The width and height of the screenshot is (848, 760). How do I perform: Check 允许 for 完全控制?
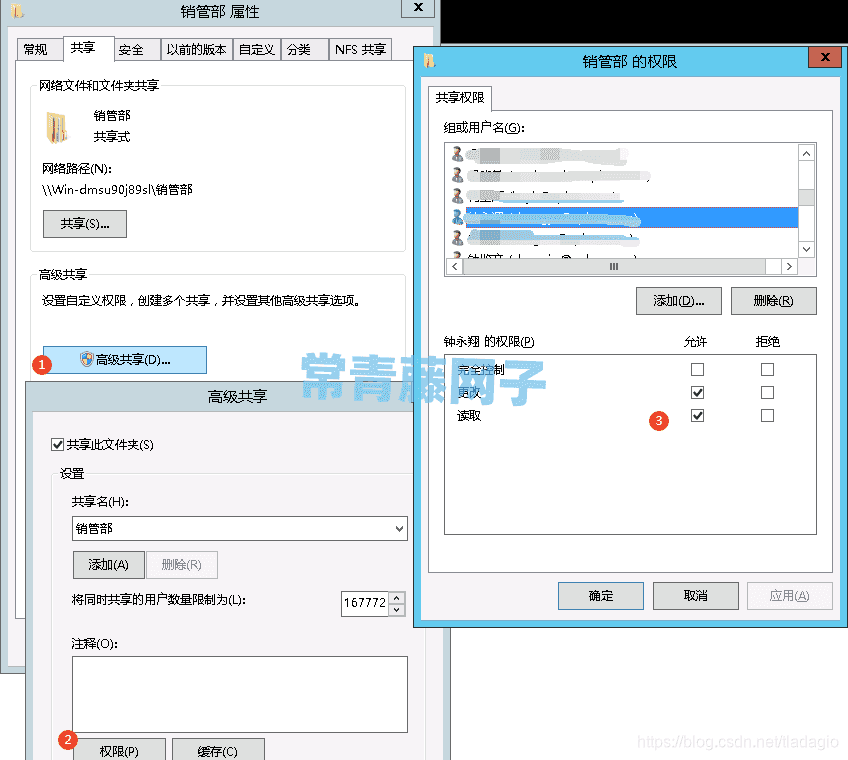click(x=698, y=369)
